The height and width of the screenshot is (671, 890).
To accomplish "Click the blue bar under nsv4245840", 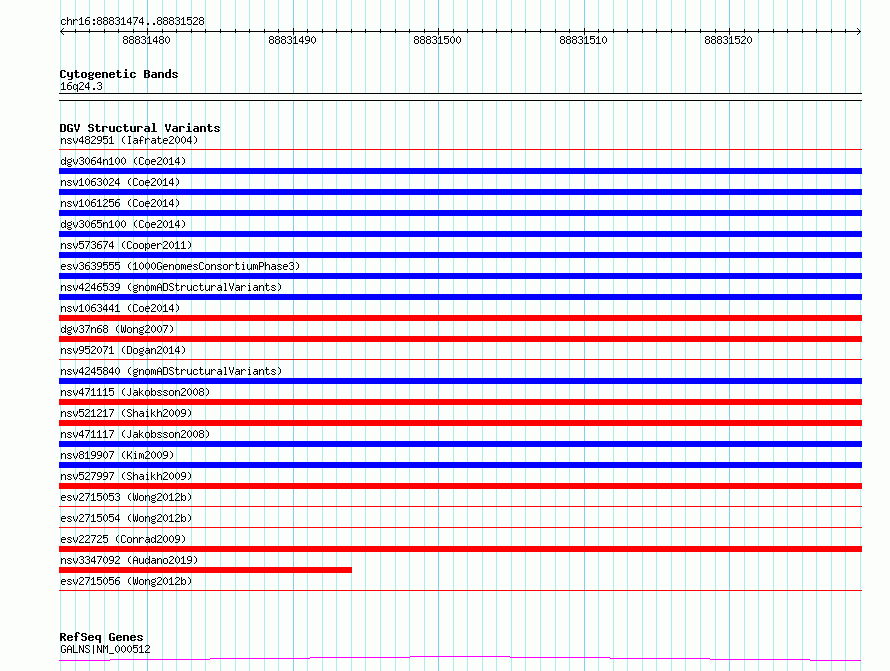I will pyautogui.click(x=460, y=381).
